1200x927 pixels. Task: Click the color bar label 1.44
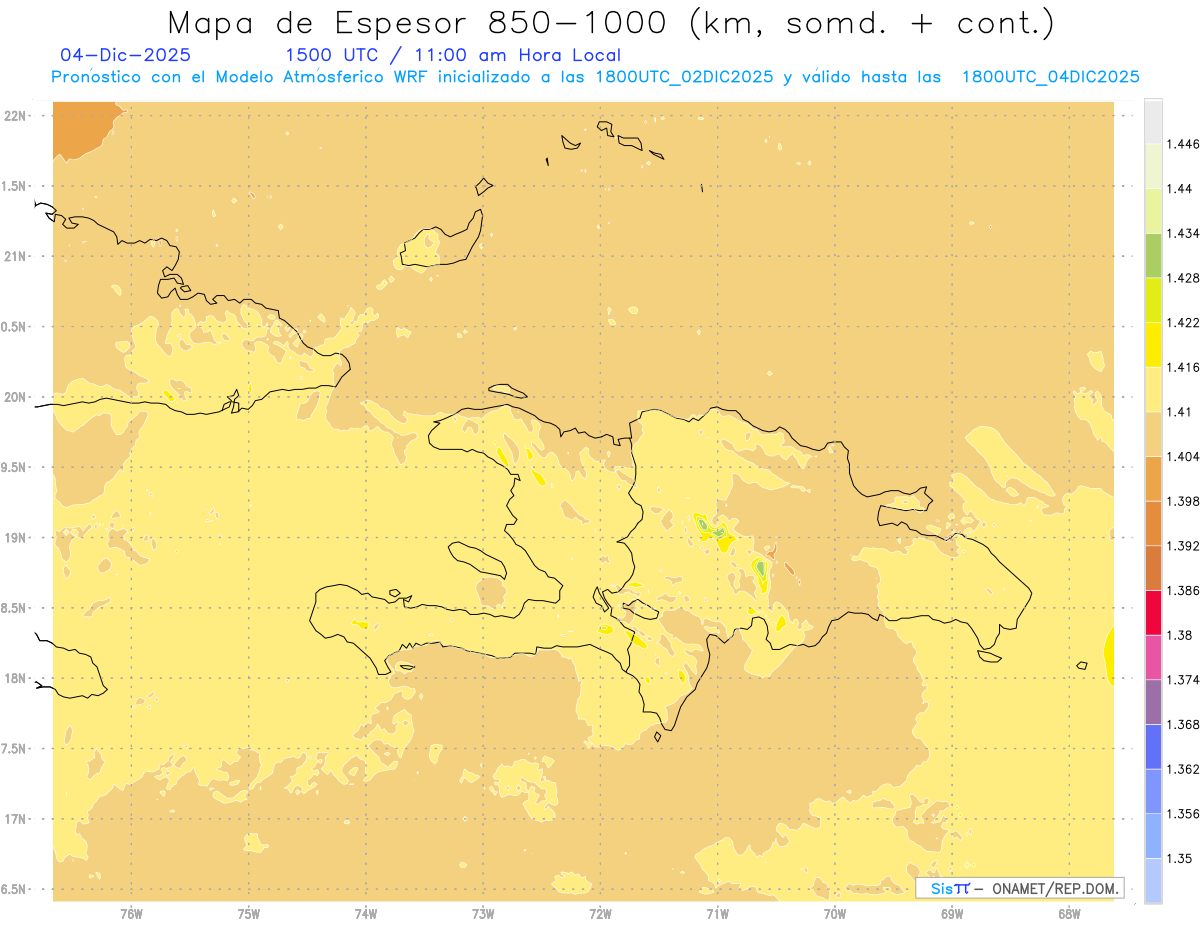click(1179, 188)
